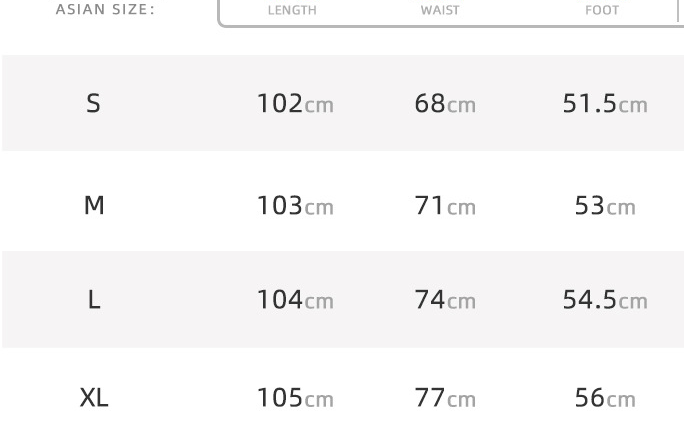Viewport: 684px width, 433px height.
Task: Choose the S size row label
Action: point(93,103)
